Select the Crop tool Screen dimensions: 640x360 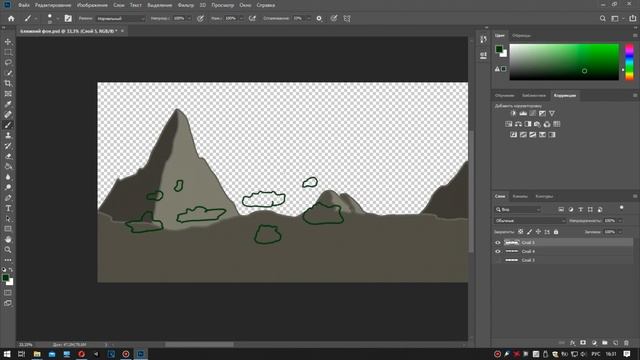[x=8, y=83]
